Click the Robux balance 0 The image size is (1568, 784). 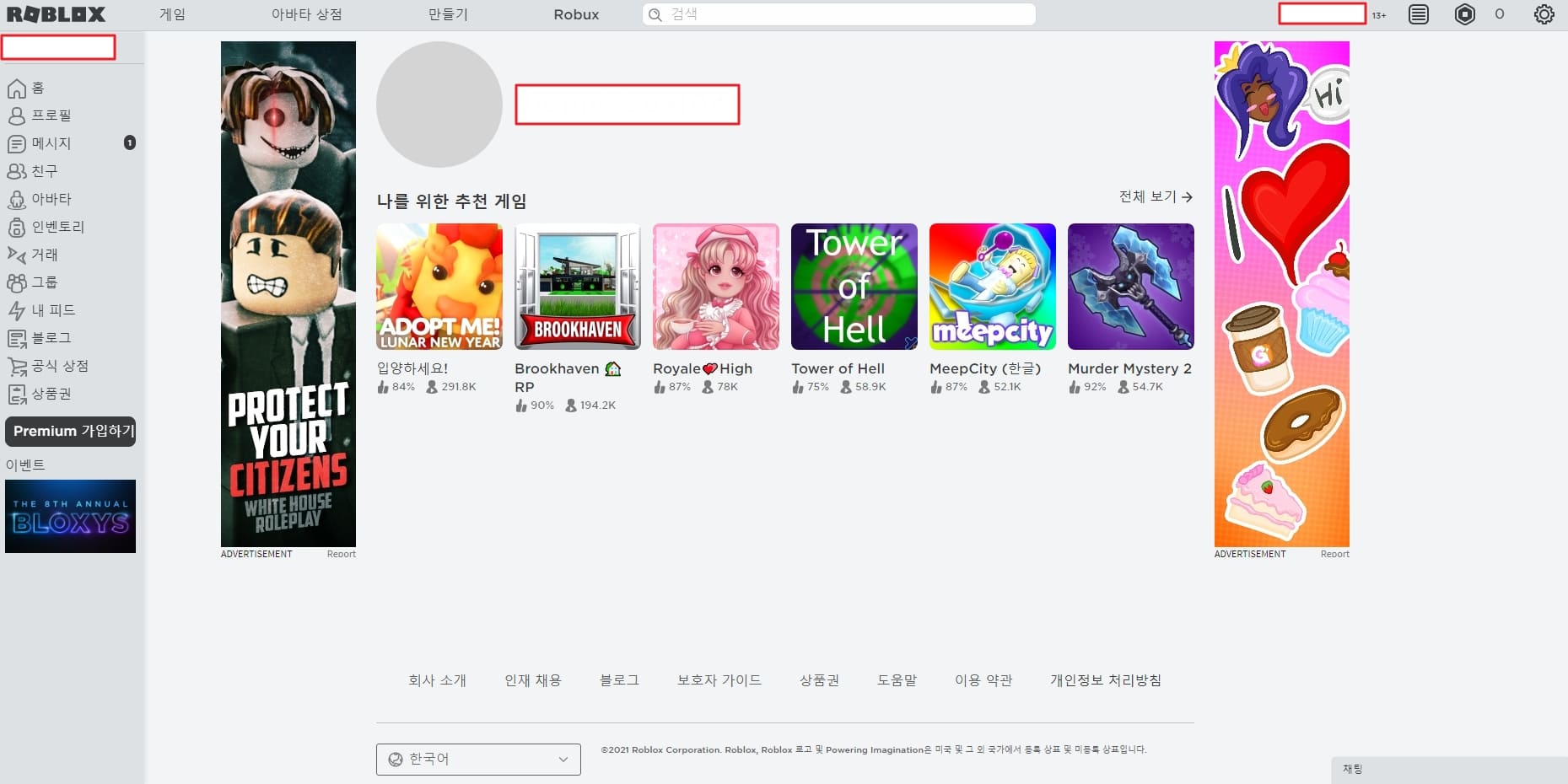tap(1499, 14)
